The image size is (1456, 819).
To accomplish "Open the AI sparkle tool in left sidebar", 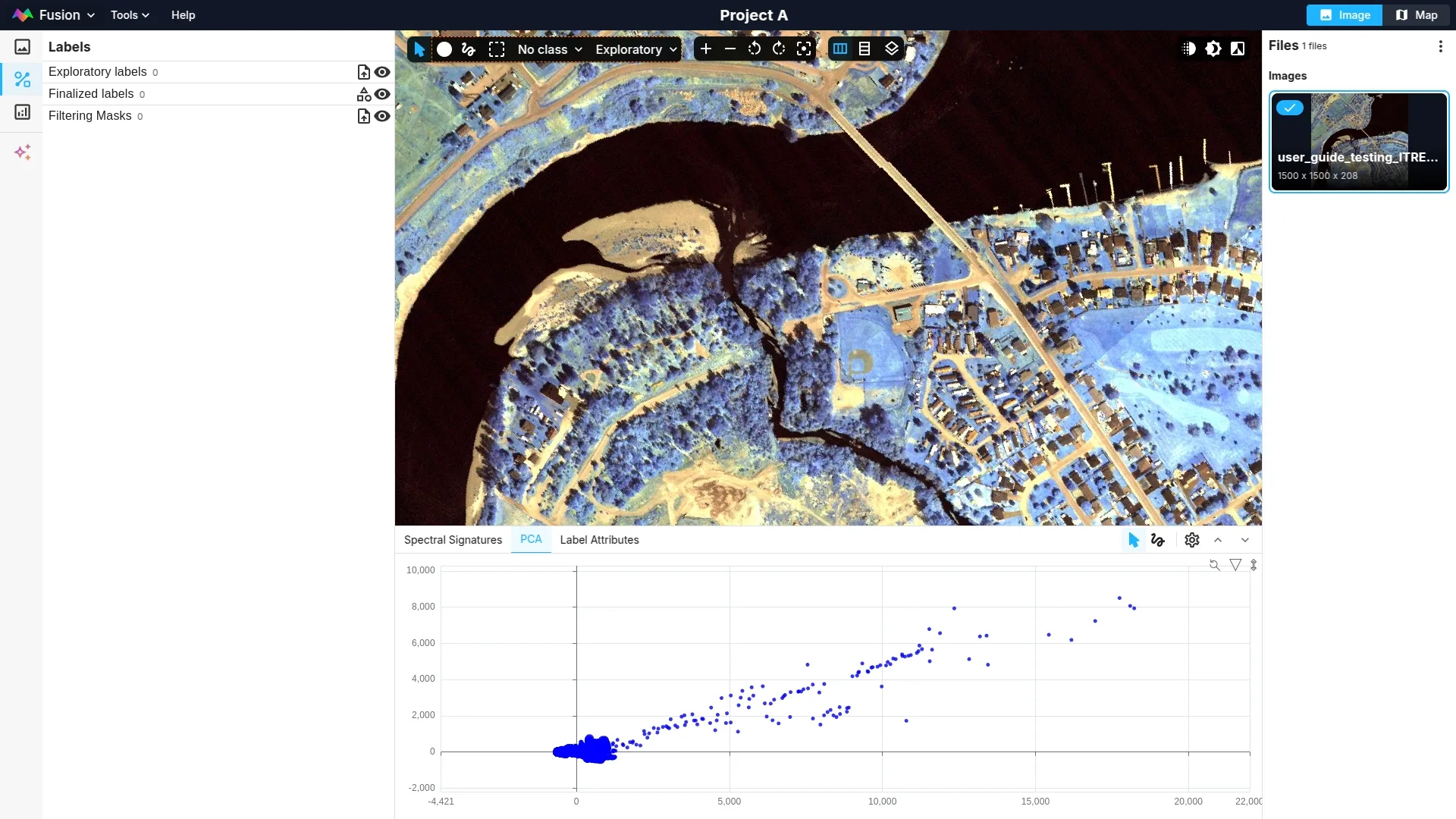I will [23, 152].
